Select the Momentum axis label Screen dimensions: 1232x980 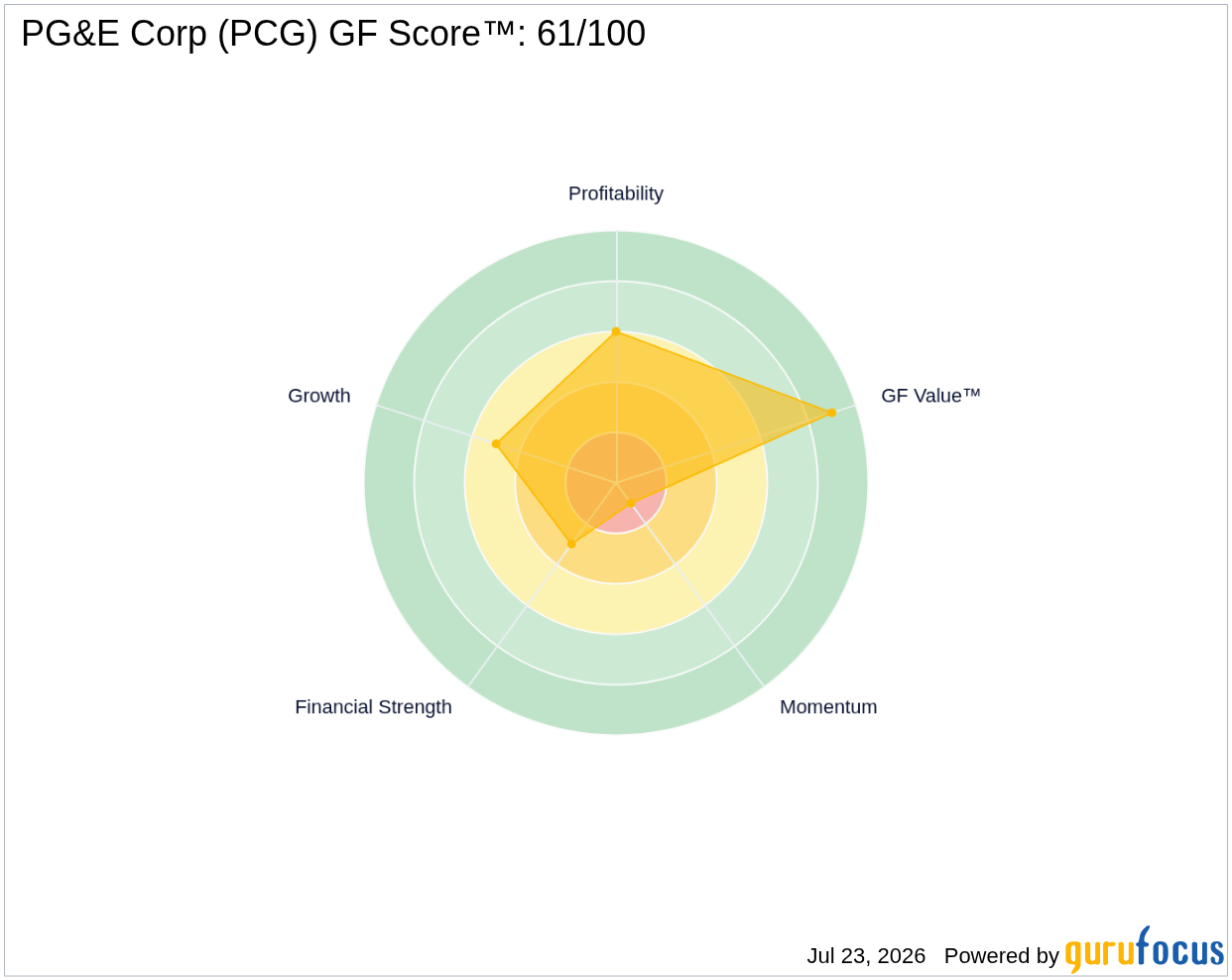(828, 707)
